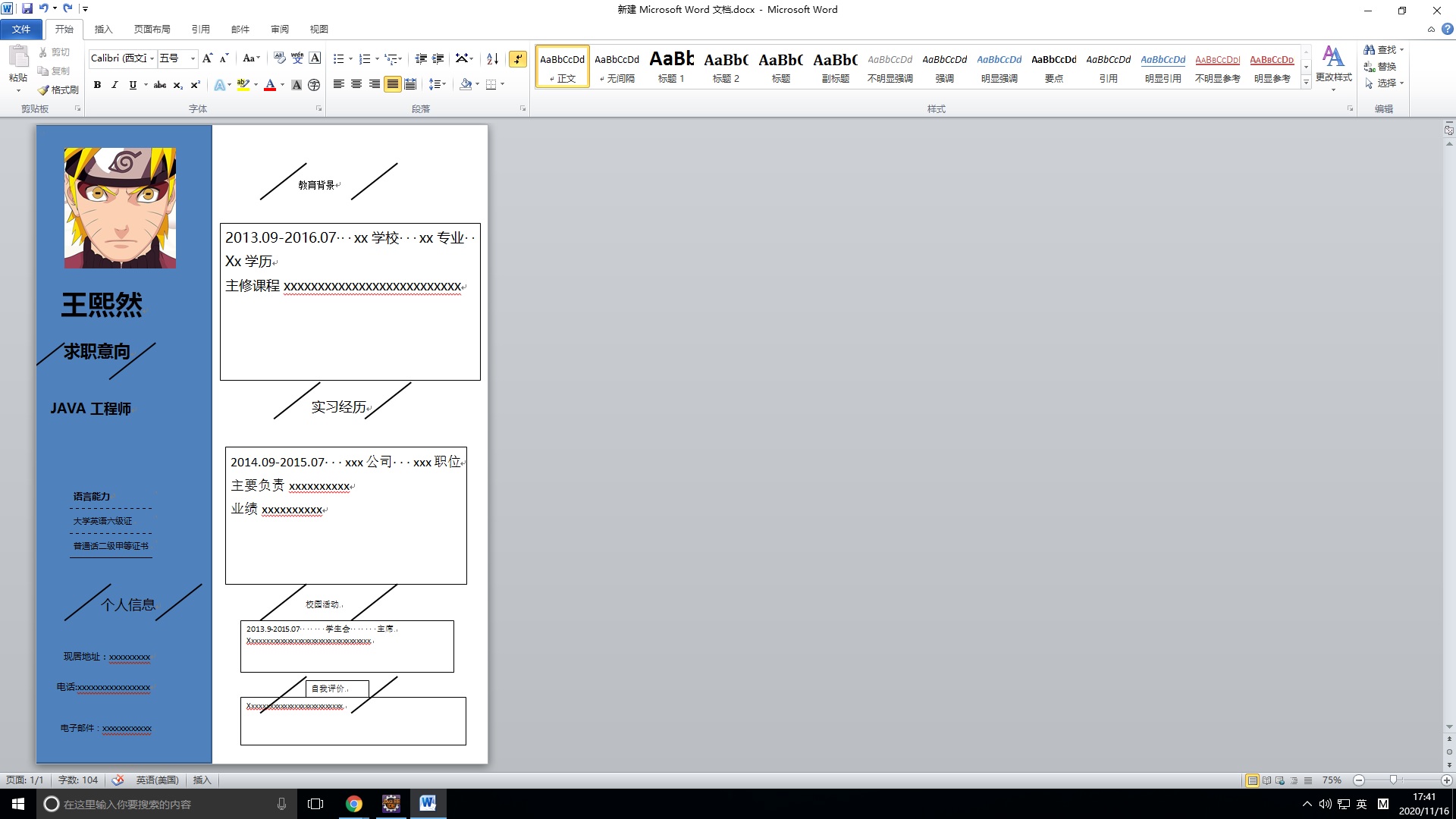
Task: Apply the 标题 1 heading style
Action: pyautogui.click(x=671, y=66)
